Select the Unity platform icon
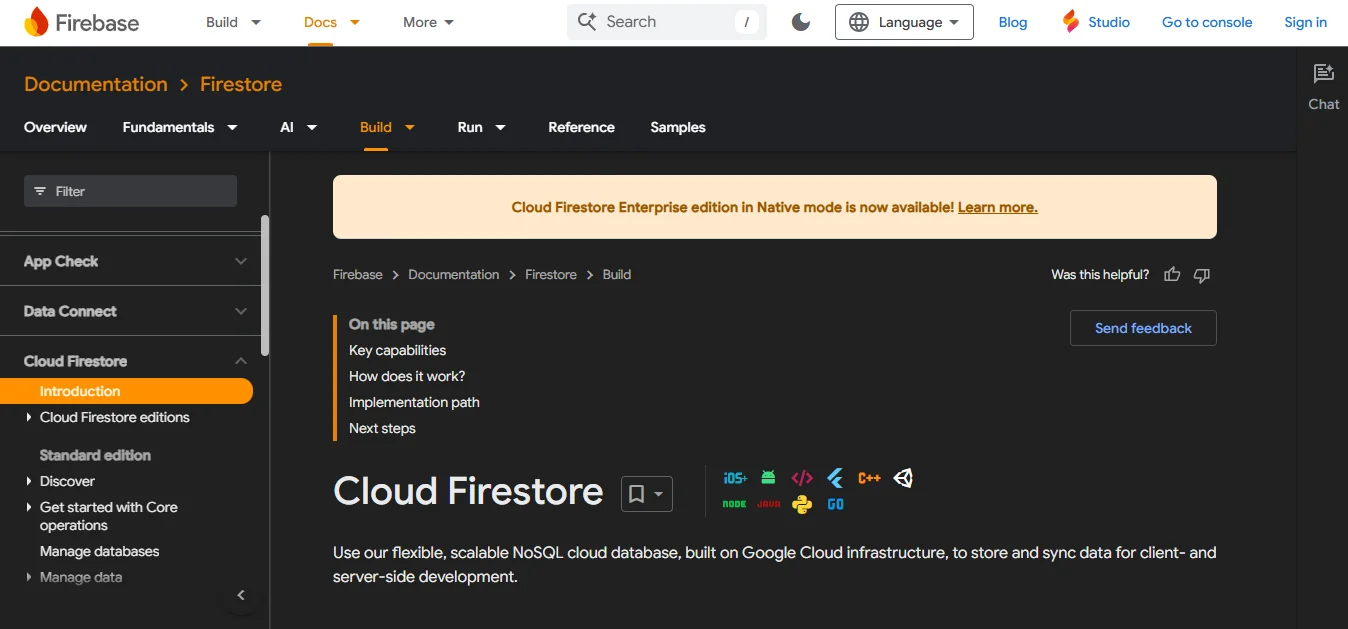Image resolution: width=1348 pixels, height=629 pixels. click(903, 478)
